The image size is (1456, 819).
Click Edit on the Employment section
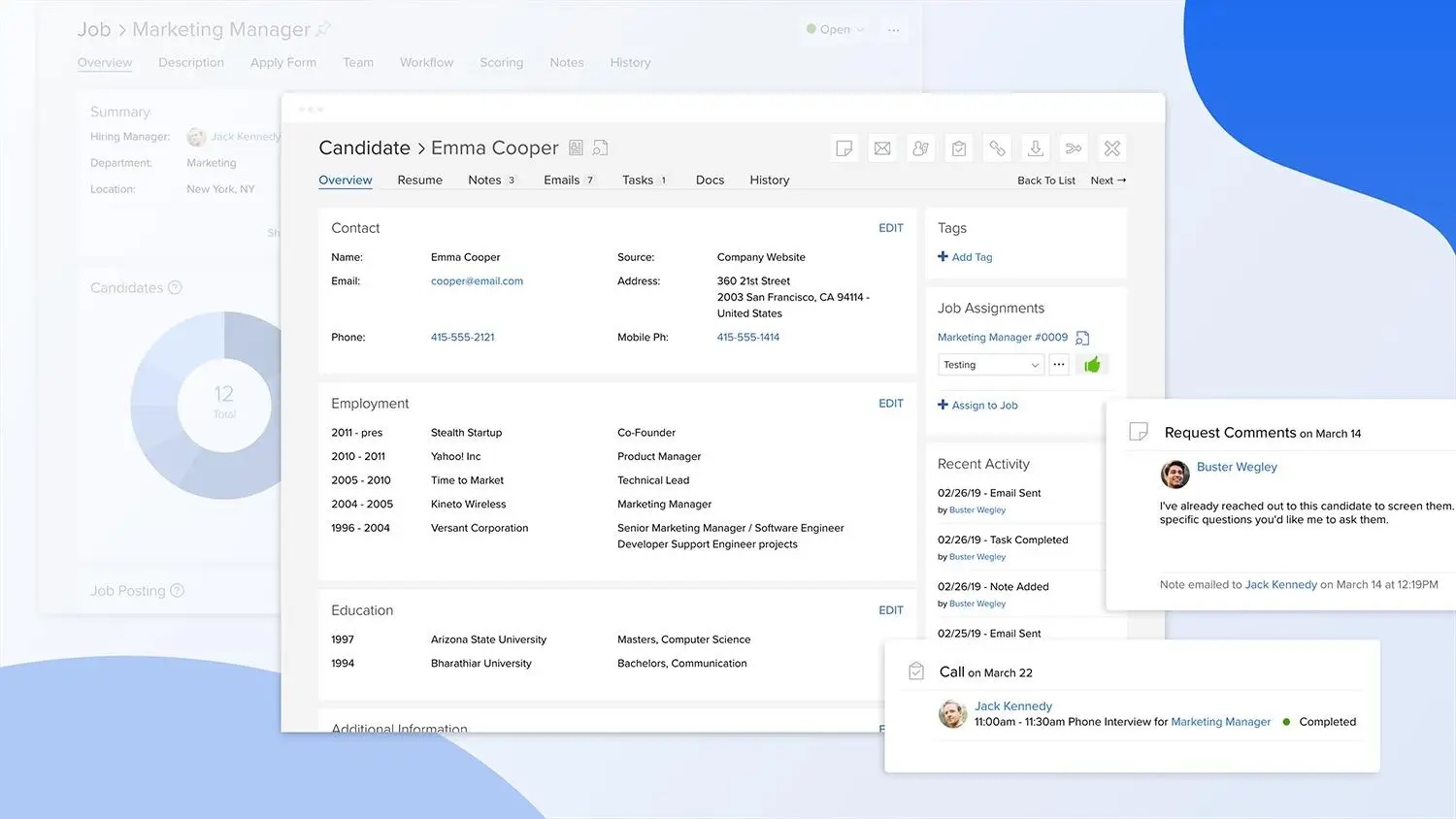tap(890, 403)
